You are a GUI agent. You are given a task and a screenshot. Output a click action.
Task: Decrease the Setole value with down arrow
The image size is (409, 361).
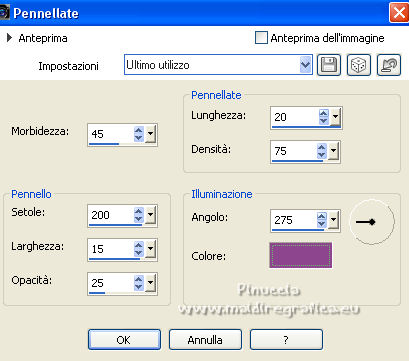(x=139, y=219)
